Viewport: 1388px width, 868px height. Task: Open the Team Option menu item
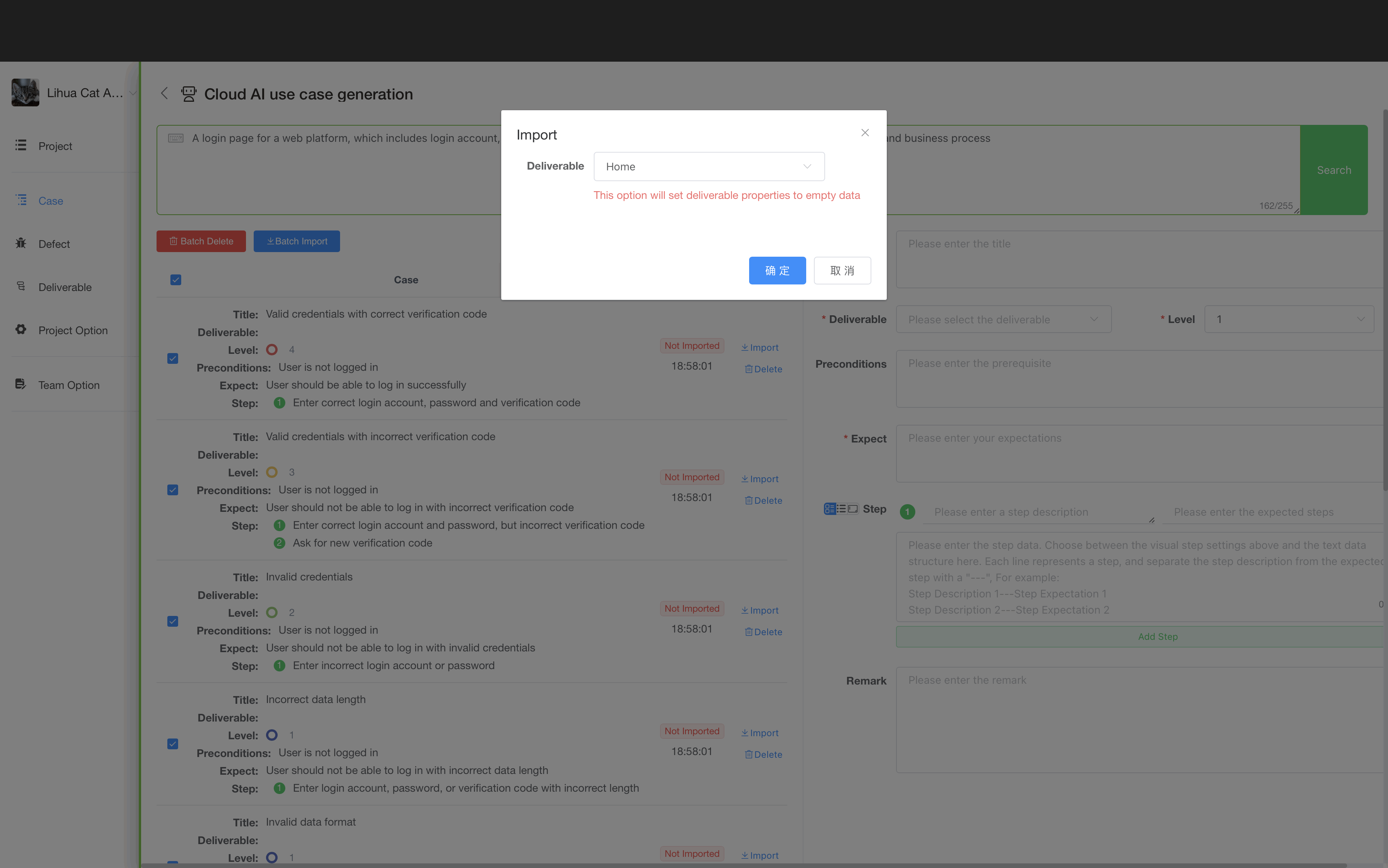pos(69,385)
